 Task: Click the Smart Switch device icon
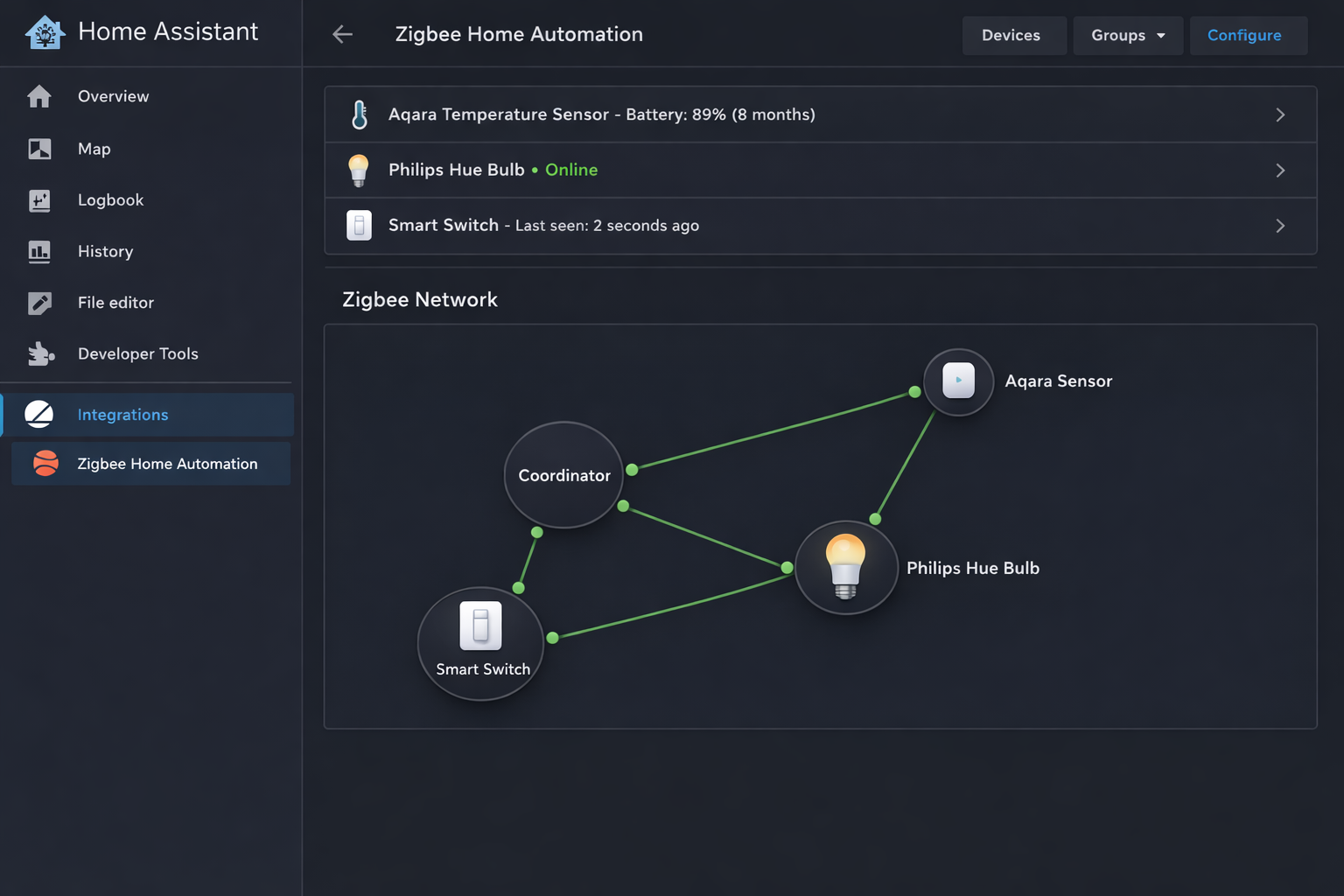359,225
